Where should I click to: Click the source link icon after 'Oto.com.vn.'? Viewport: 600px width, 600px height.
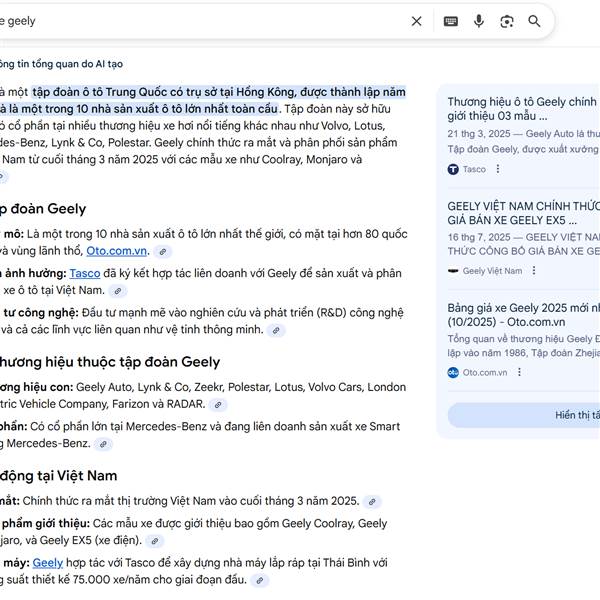pyautogui.click(x=163, y=252)
